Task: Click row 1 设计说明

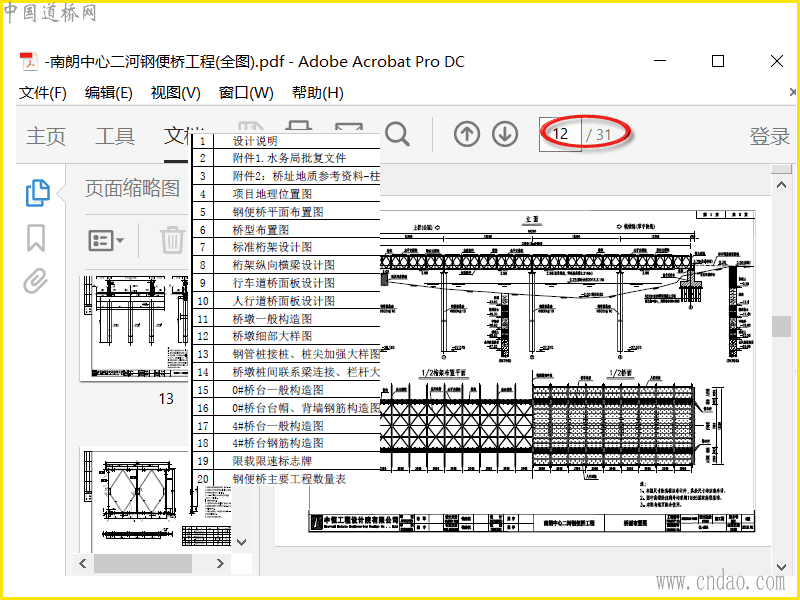Action: pyautogui.click(x=286, y=141)
